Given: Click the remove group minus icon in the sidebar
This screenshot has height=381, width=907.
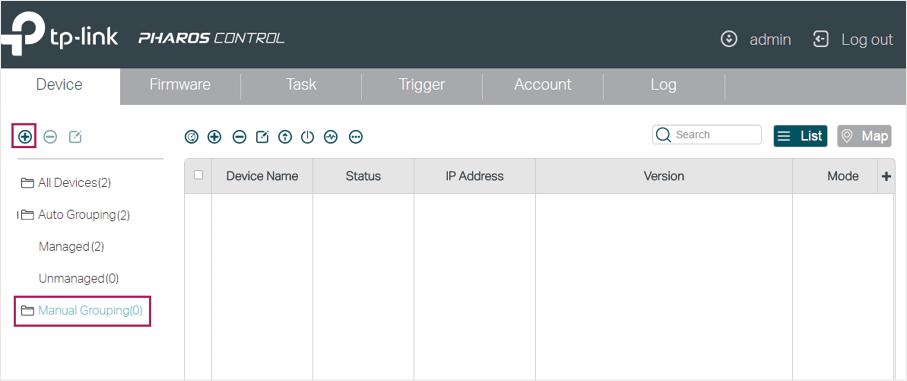Looking at the screenshot, I should click(x=50, y=137).
